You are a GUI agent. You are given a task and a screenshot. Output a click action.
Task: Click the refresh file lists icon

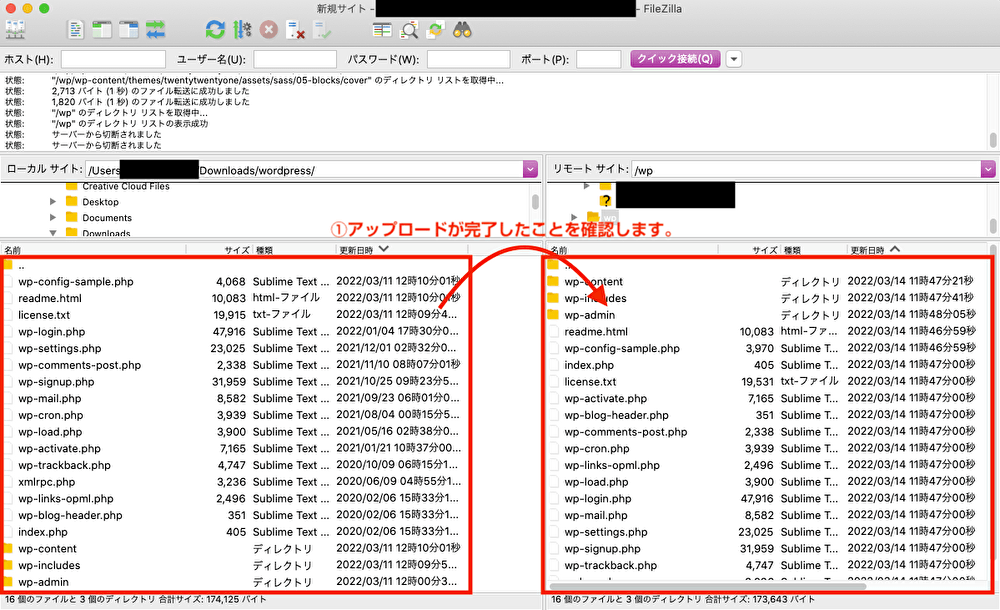tap(215, 30)
